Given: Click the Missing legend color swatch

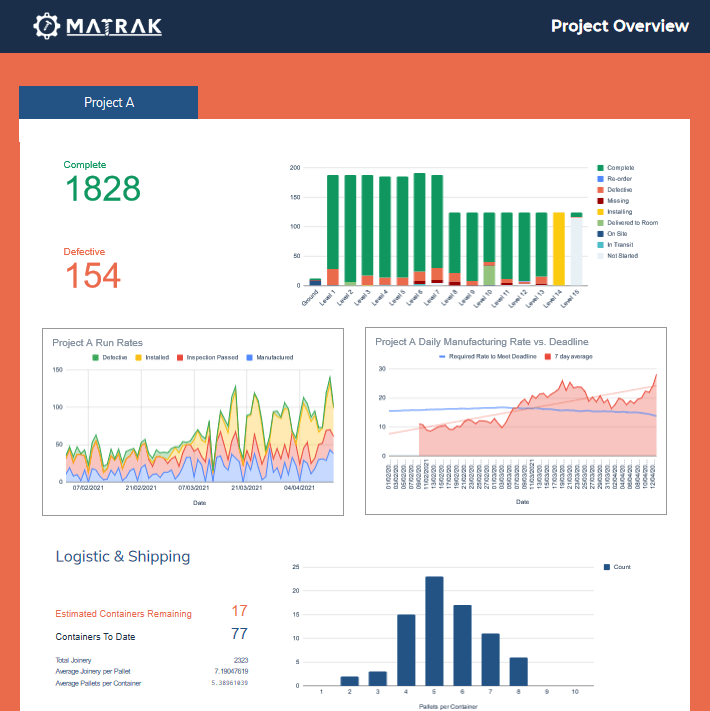Looking at the screenshot, I should [600, 201].
